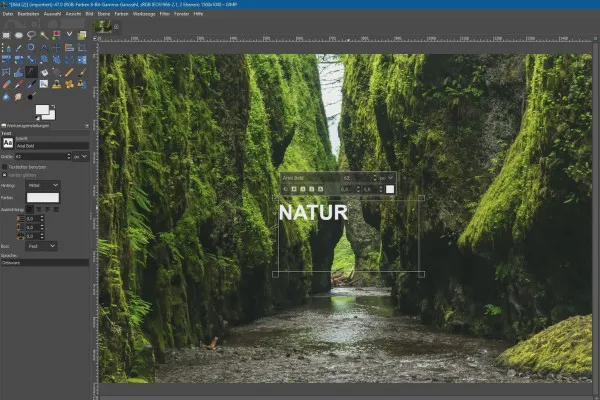Open the Filter menu

[x=164, y=14]
